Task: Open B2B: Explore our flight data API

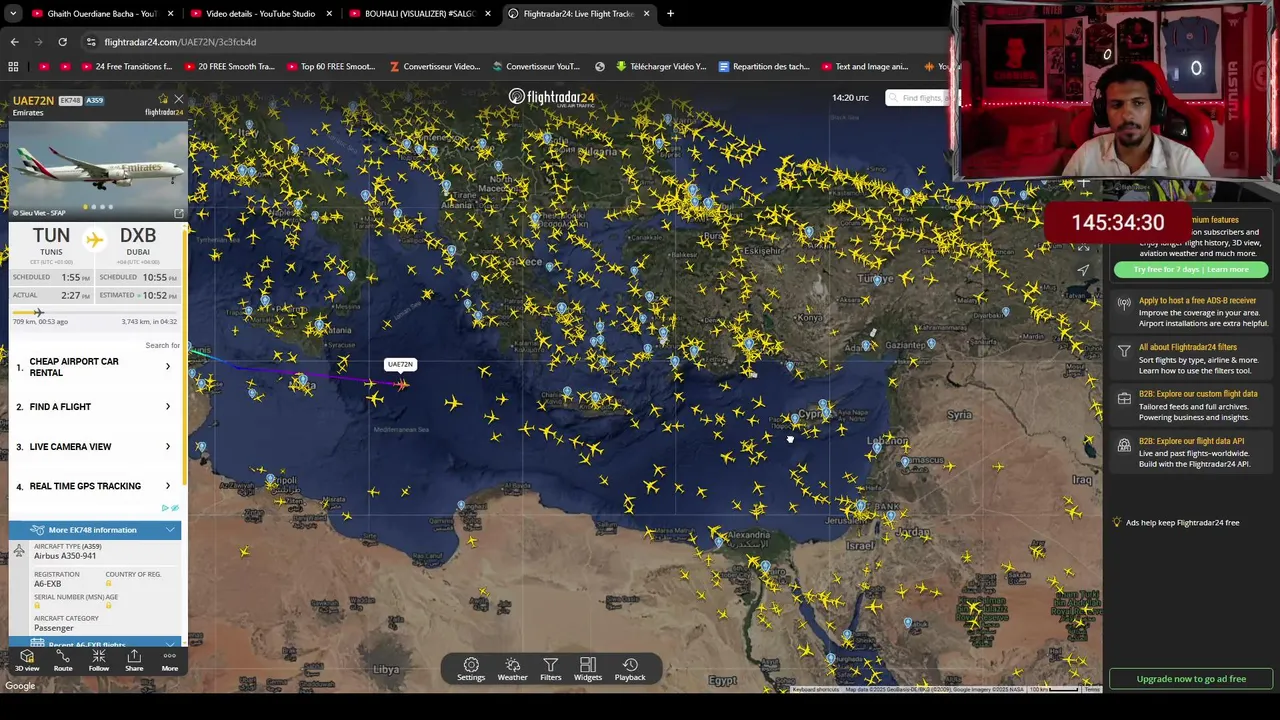Action: [1193, 452]
